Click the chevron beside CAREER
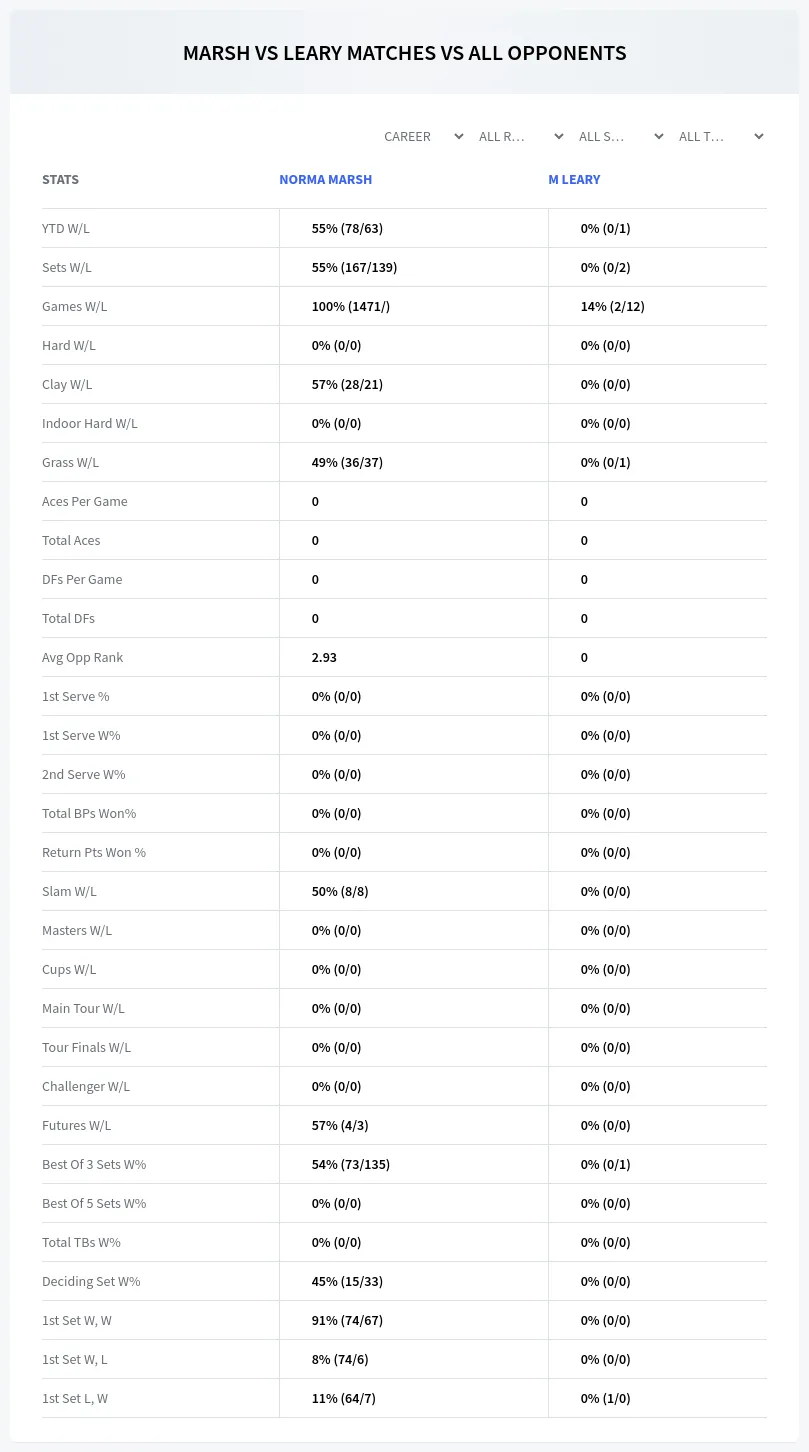The height and width of the screenshot is (1452, 809). [x=459, y=136]
